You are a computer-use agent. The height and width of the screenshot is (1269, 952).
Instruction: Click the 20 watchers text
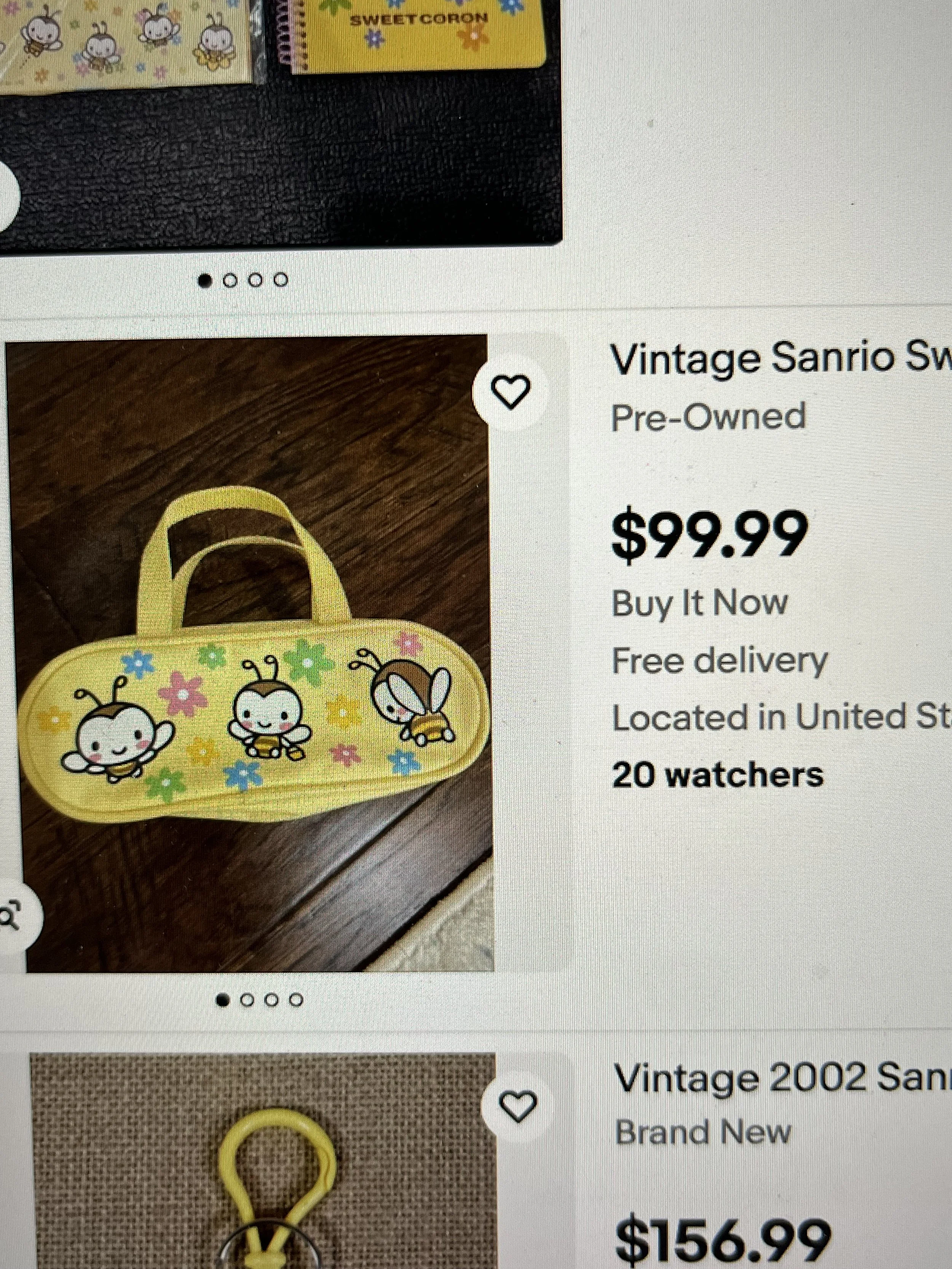tap(718, 774)
